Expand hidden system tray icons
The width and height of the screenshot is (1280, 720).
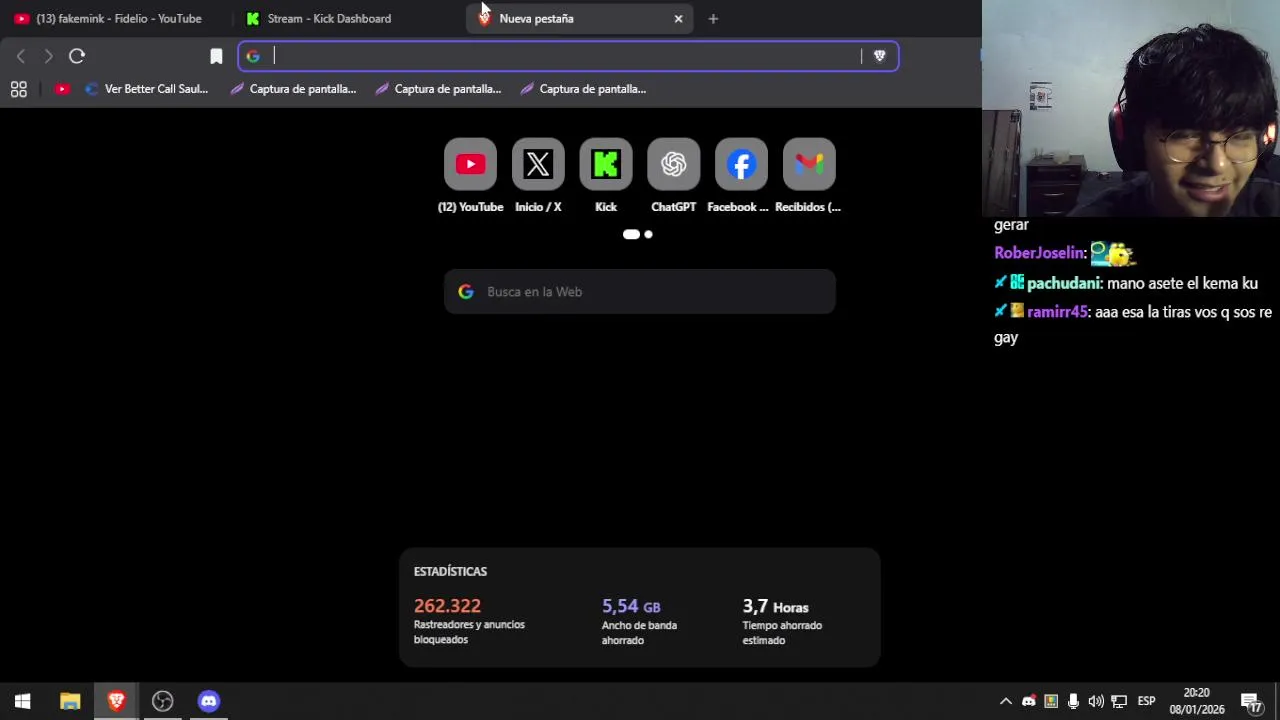tap(1006, 701)
